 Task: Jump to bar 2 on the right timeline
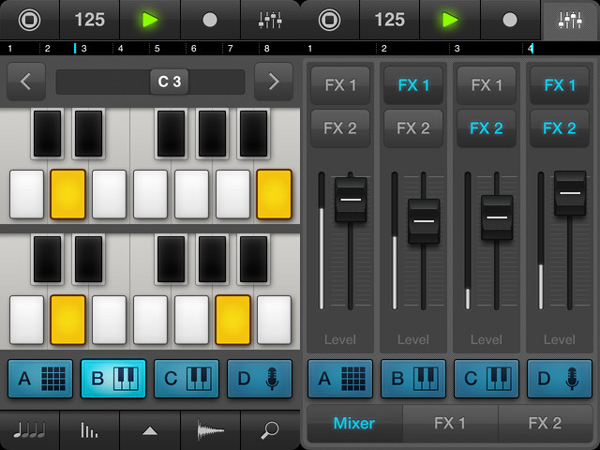[x=384, y=49]
